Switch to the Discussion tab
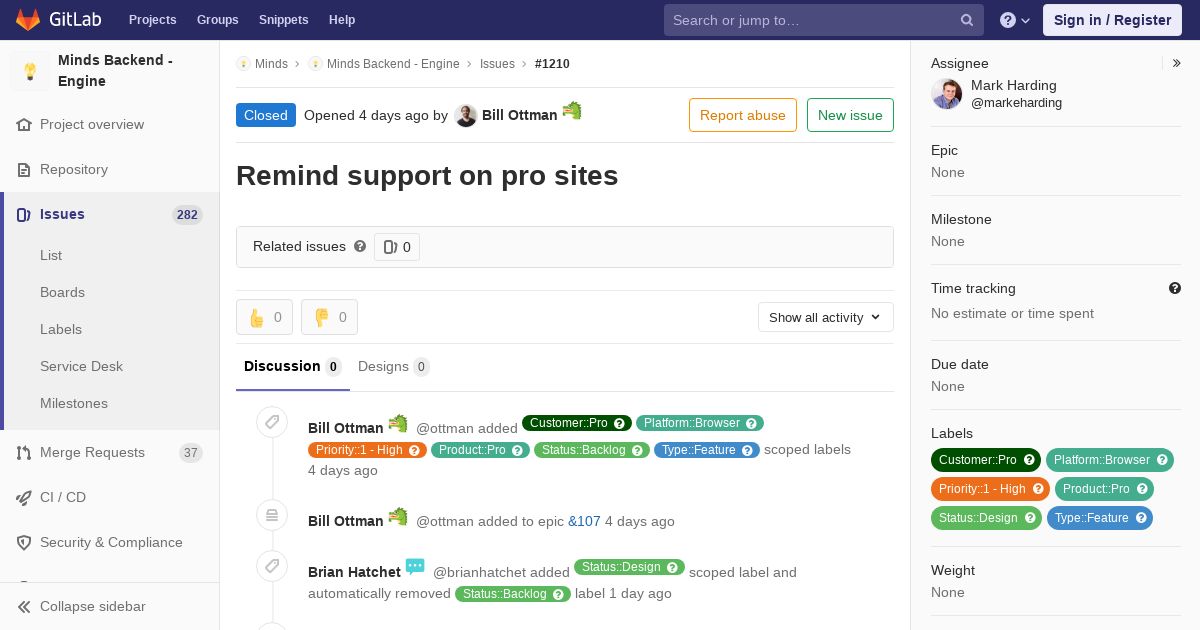Screen dimensions: 1200x630 tap(293, 367)
